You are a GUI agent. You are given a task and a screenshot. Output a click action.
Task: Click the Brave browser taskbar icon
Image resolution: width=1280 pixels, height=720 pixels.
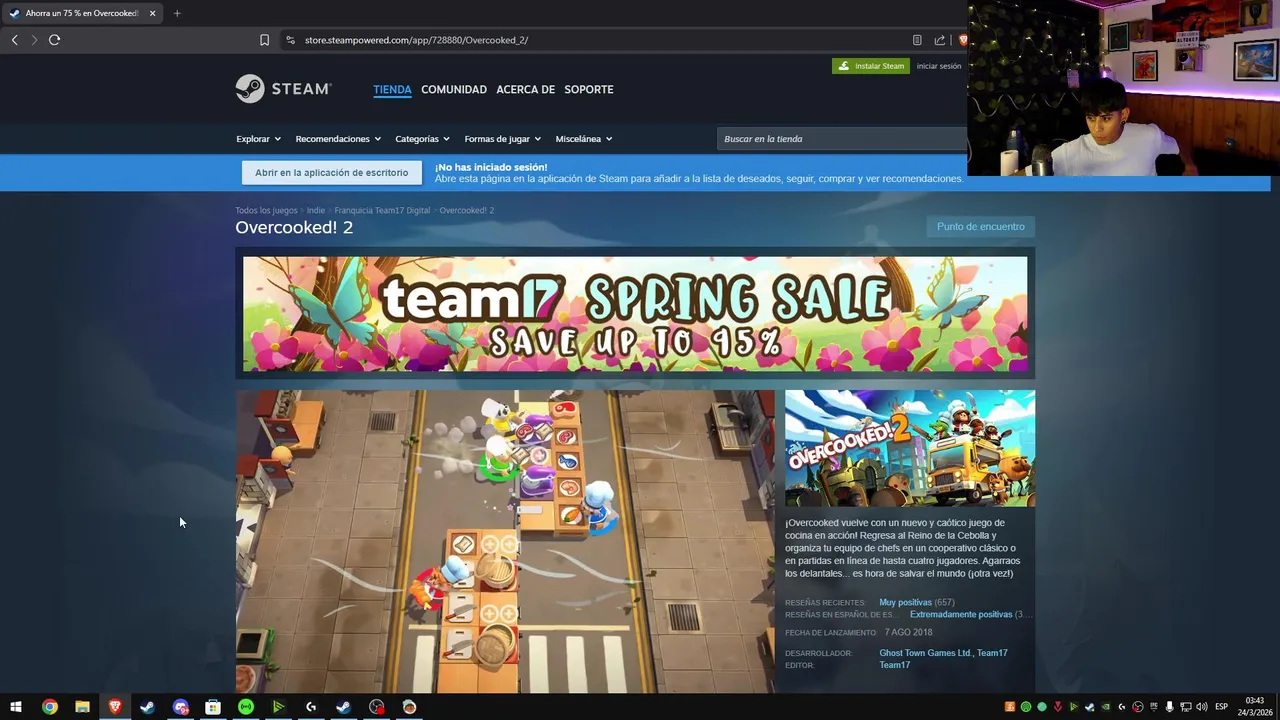pos(115,707)
